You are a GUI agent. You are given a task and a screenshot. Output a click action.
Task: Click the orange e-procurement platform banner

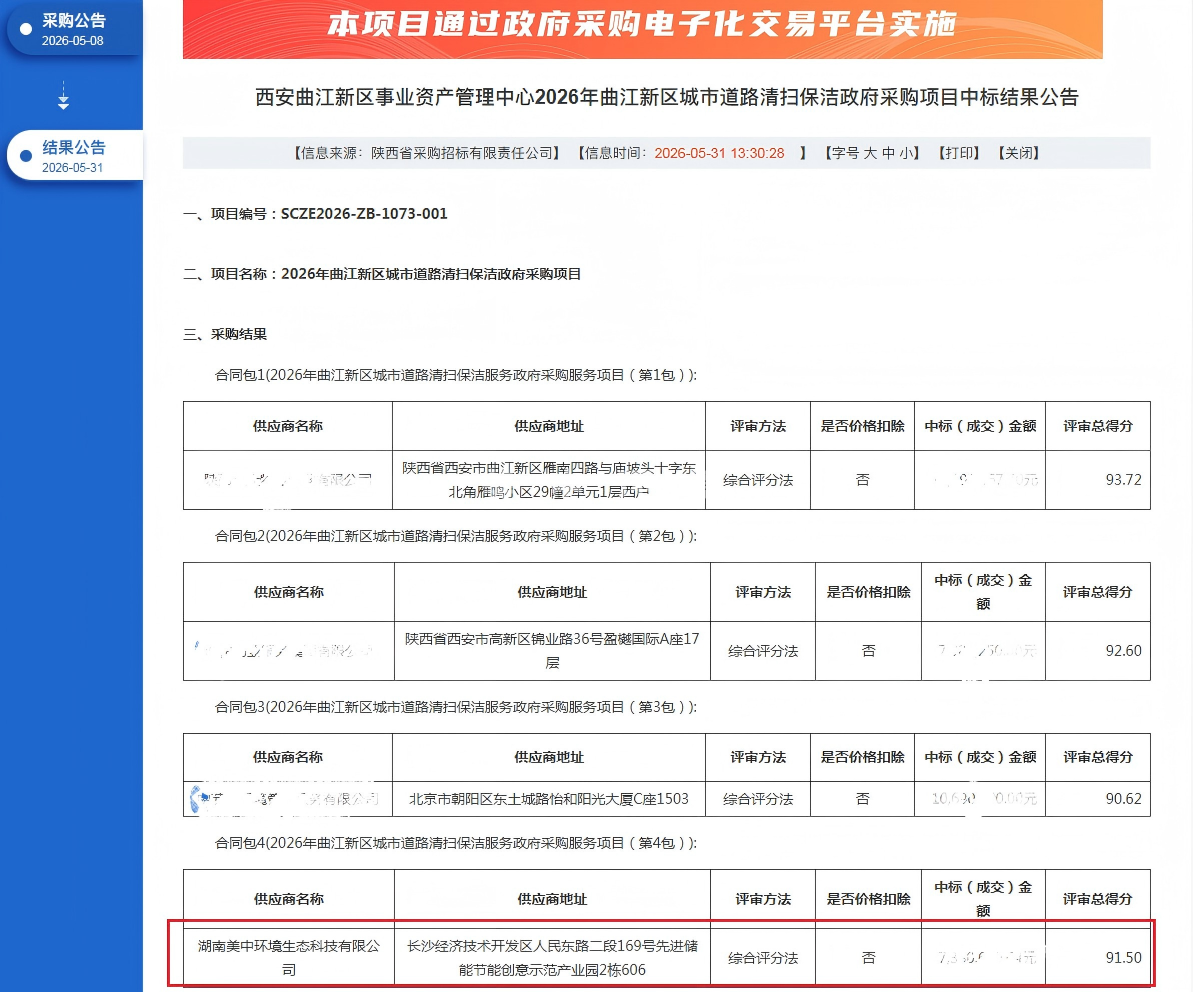click(642, 29)
